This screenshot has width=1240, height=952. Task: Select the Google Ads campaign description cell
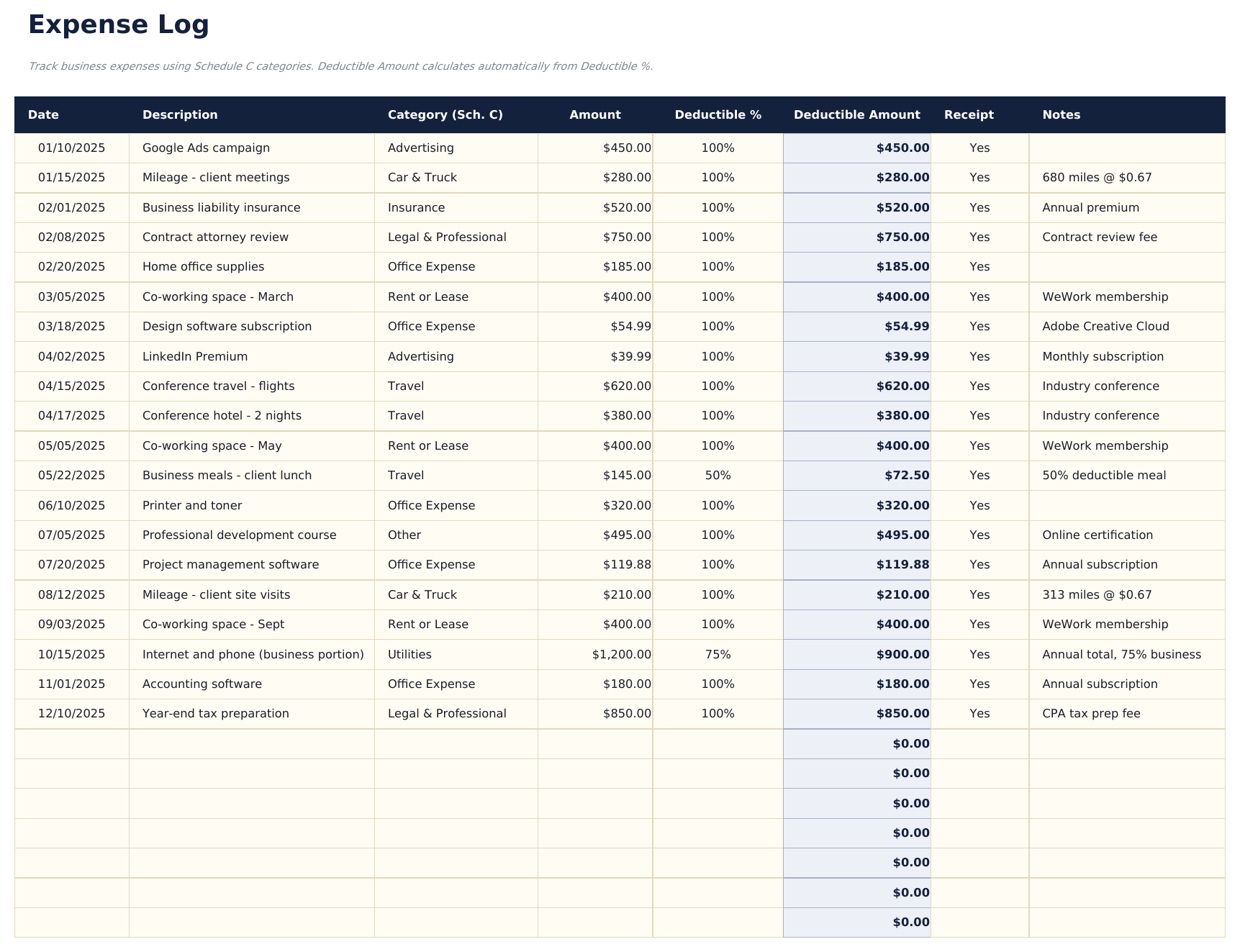(206, 148)
